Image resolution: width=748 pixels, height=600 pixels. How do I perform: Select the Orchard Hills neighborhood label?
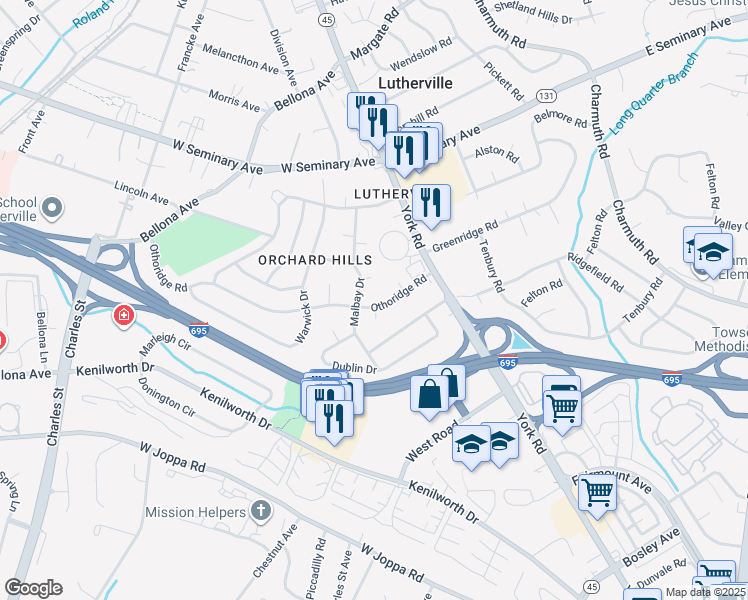point(315,260)
